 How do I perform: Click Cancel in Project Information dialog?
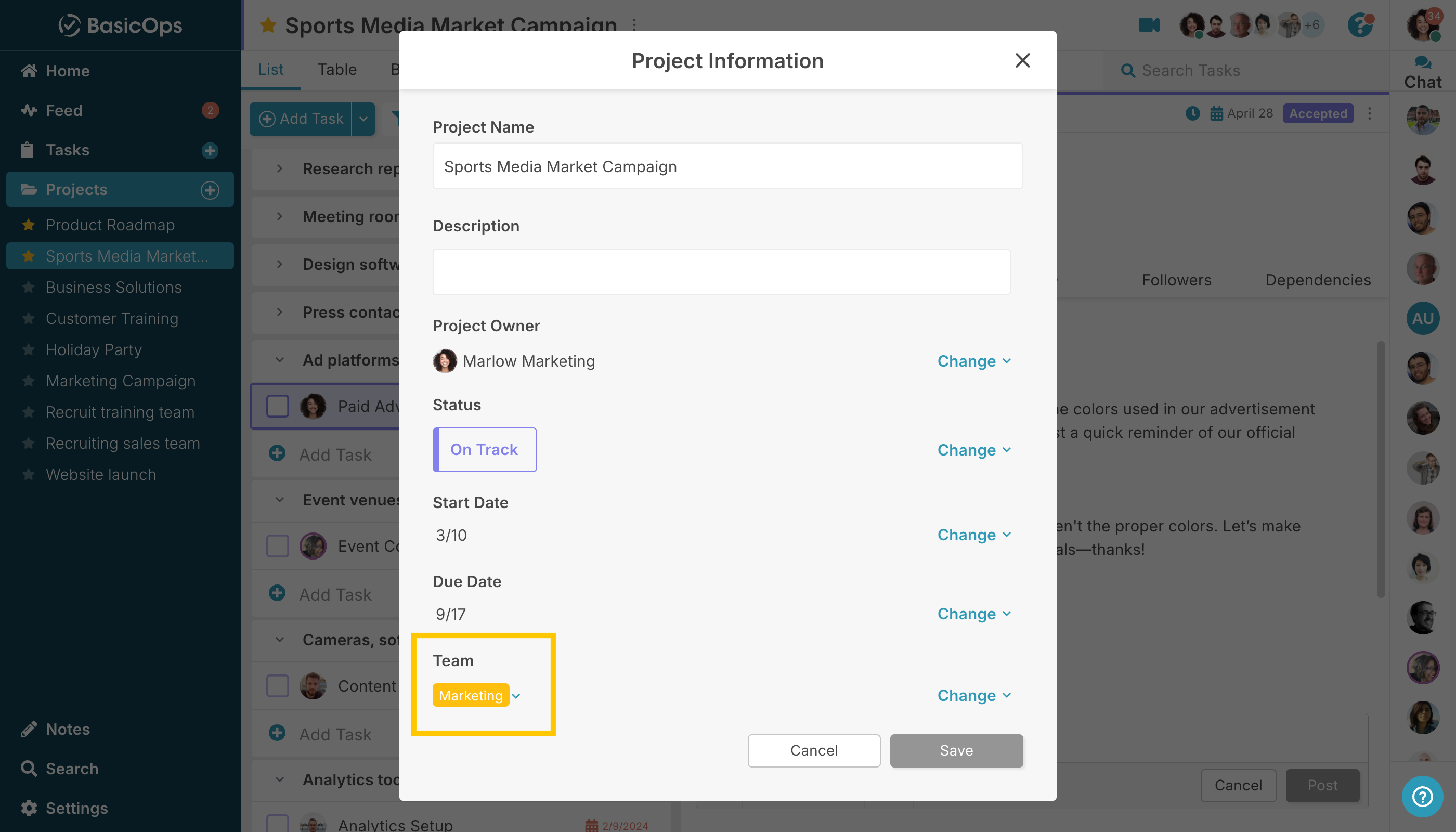pyautogui.click(x=814, y=750)
